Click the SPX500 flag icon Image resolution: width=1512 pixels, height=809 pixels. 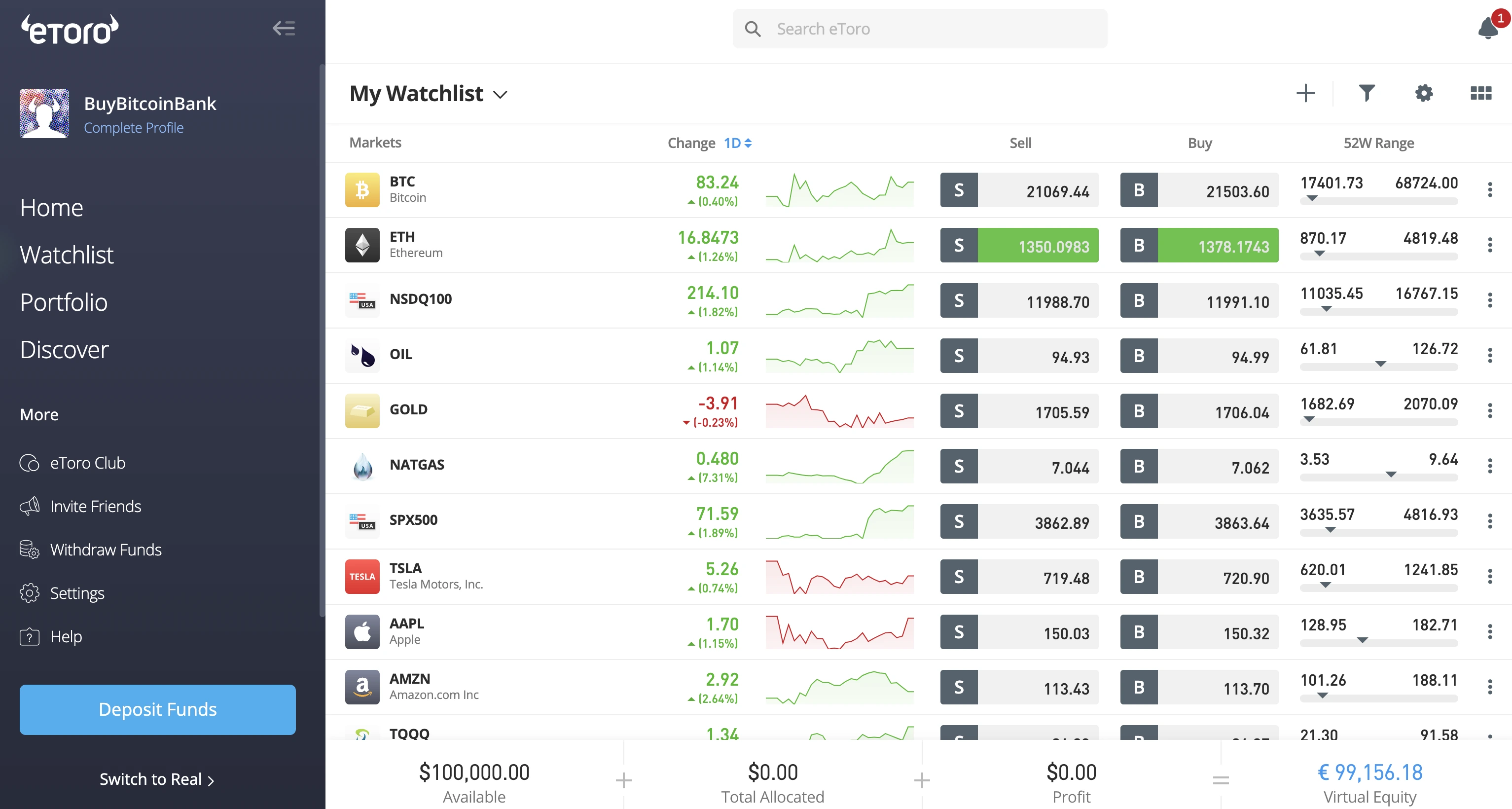362,521
